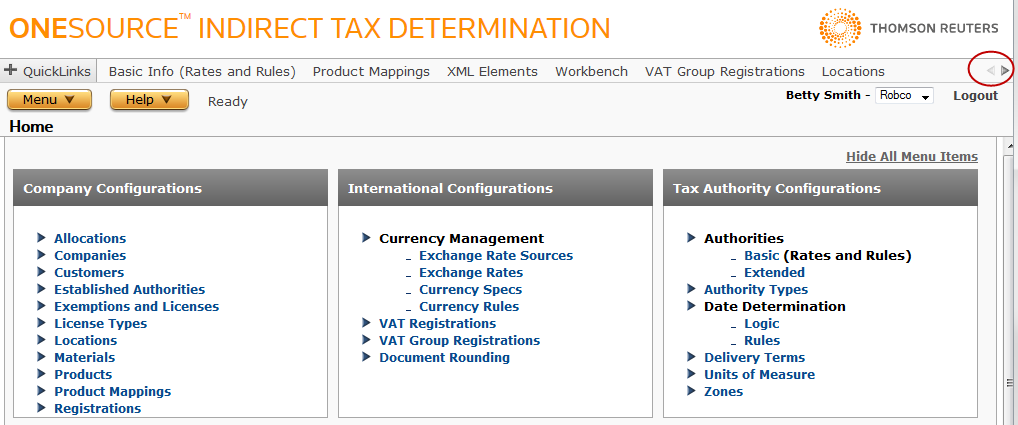The image size is (1018, 425).
Task: Open Workbench from the QuickLinks bar
Action: (591, 72)
